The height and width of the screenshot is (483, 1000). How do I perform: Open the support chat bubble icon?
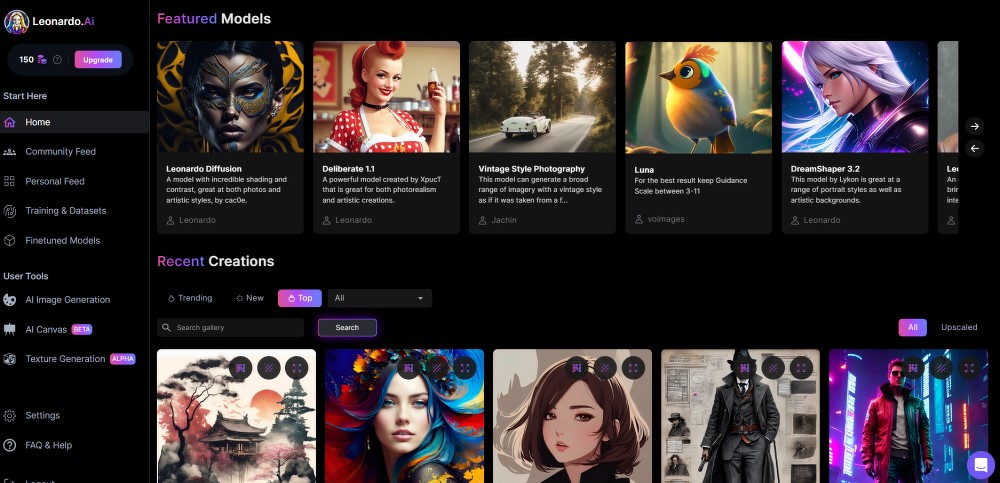(x=980, y=464)
